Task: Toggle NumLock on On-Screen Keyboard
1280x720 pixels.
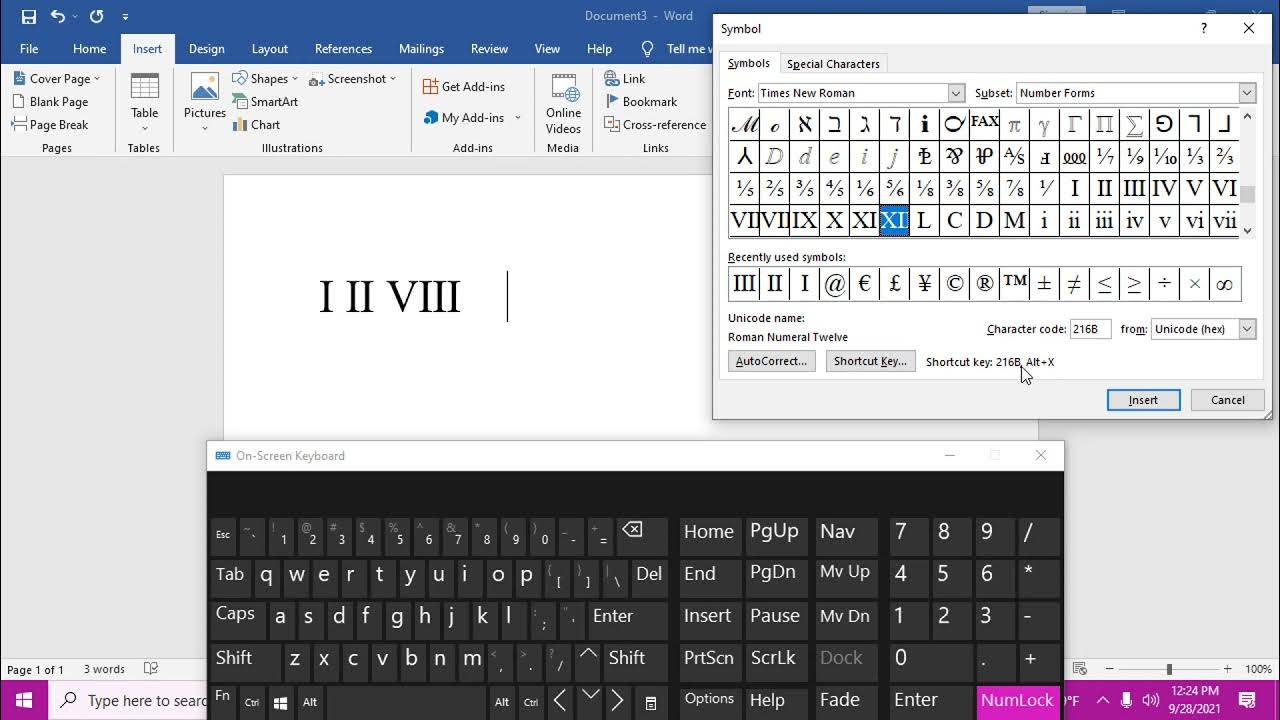Action: 1017,700
